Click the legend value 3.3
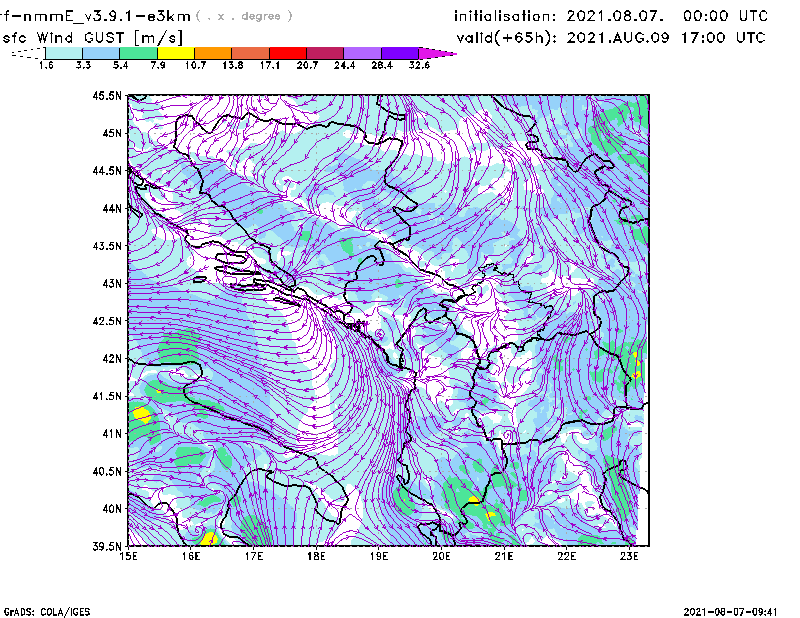Viewport: 800px width, 618px height. pyautogui.click(x=83, y=65)
